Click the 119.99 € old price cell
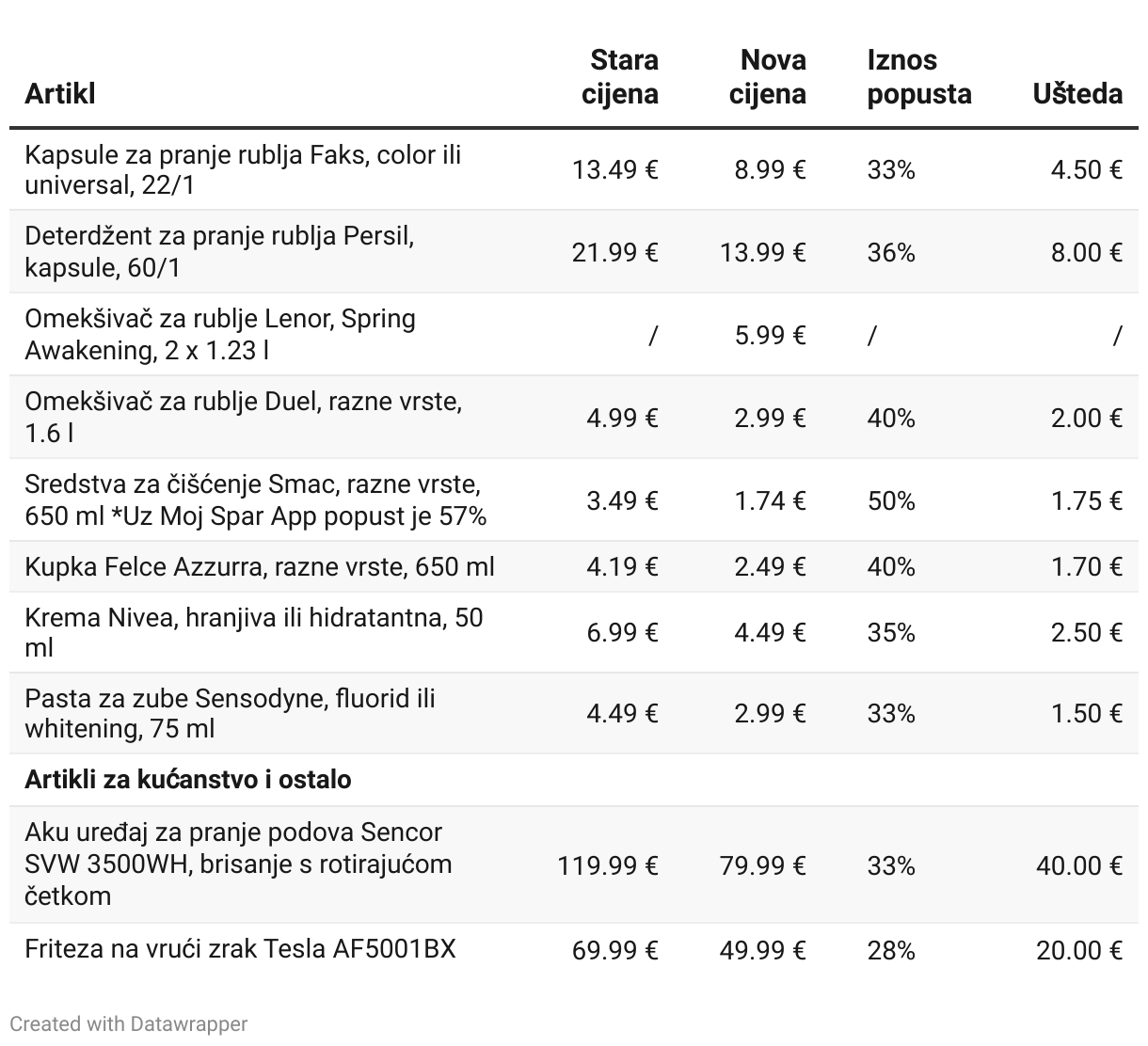1148x1046 pixels. 608,865
